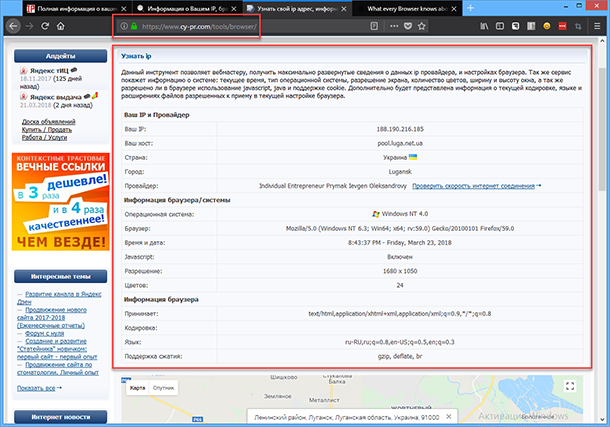The width and height of the screenshot is (610, 427).
Task: Click the yellow smiley extension icon
Action: point(547,26)
